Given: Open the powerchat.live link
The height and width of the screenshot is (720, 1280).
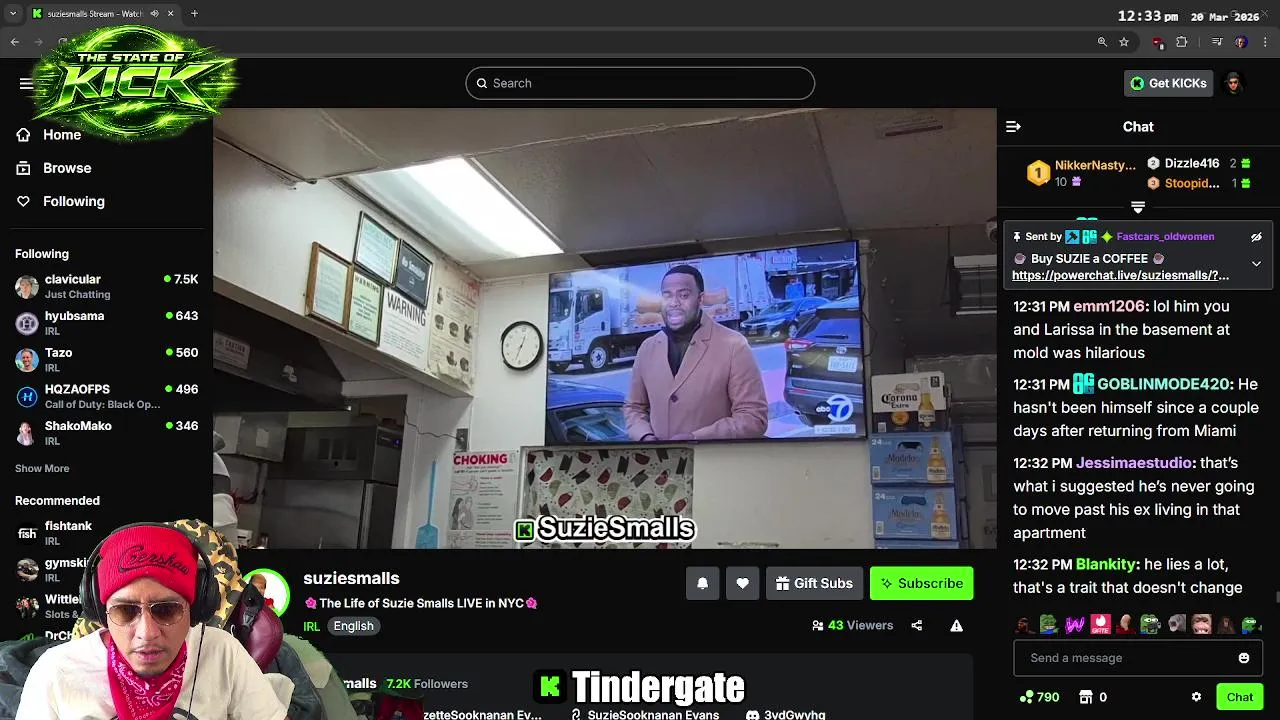Looking at the screenshot, I should click(x=1120, y=275).
